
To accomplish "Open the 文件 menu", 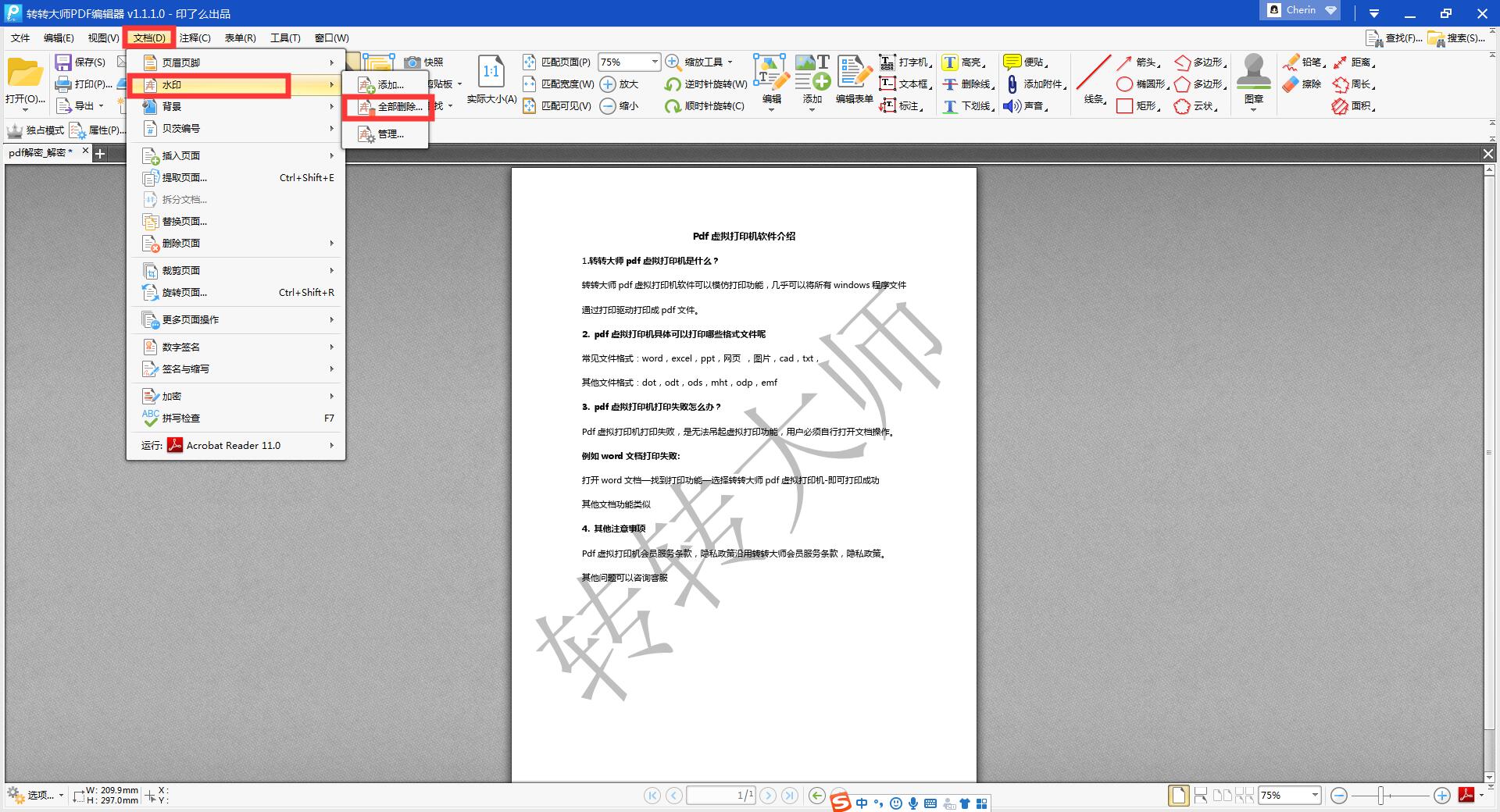I will tap(20, 37).
